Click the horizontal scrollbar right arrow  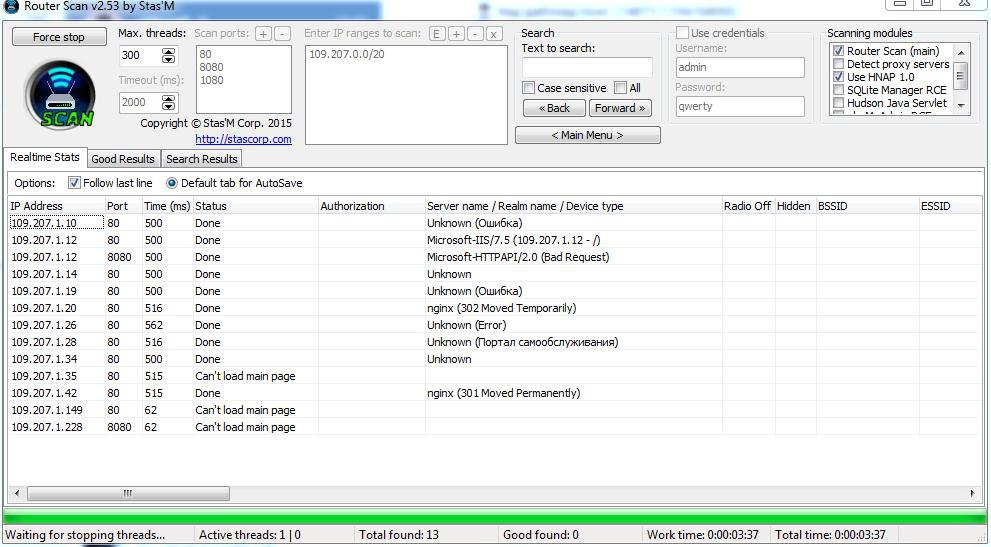pos(973,493)
